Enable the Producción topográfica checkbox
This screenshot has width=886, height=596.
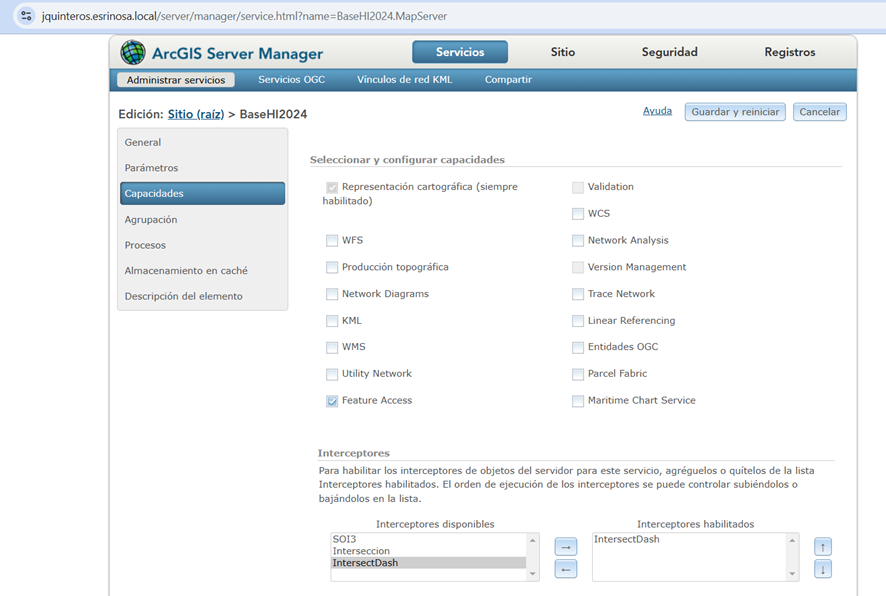(332, 267)
